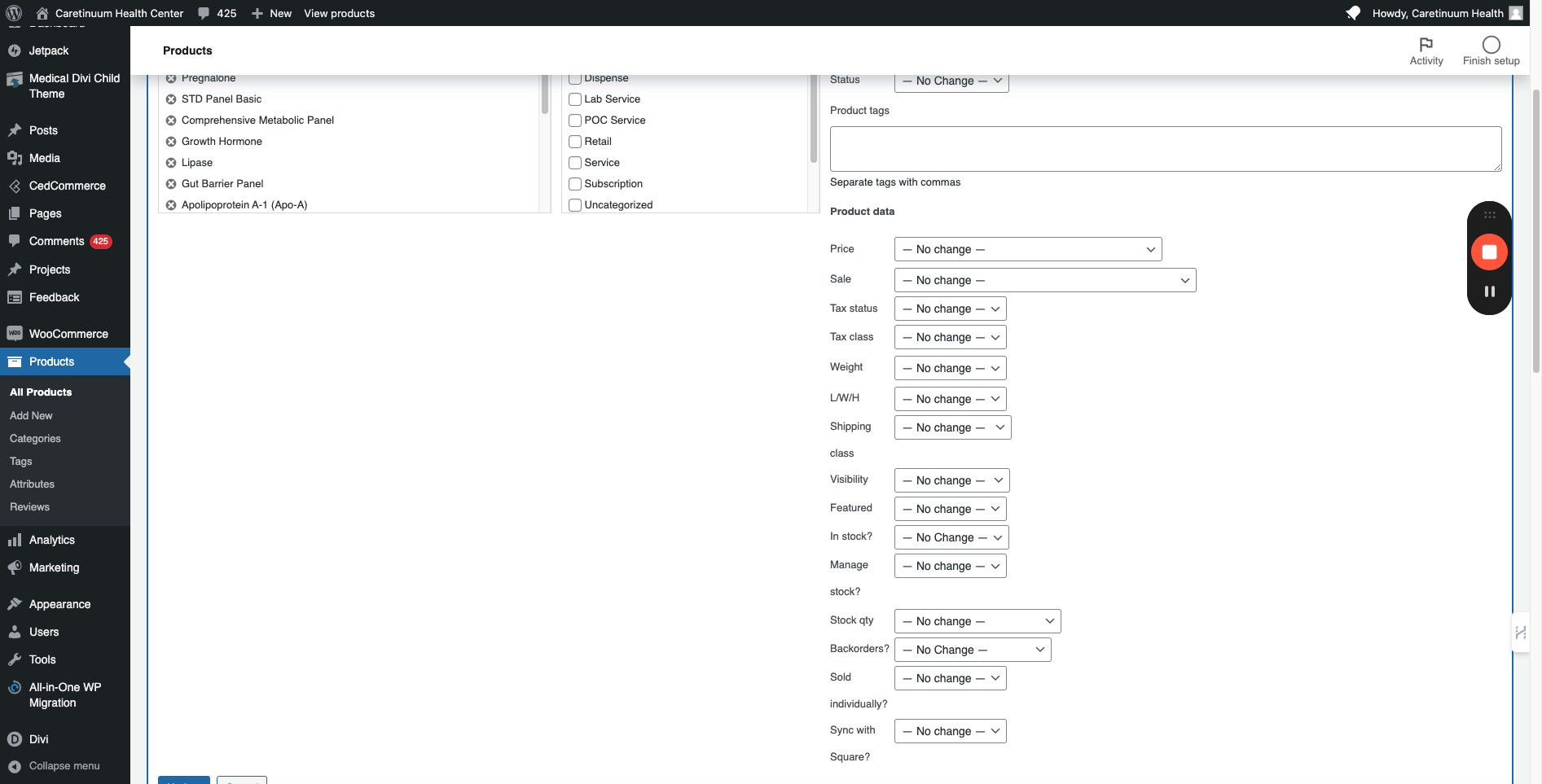Check the POC Service category

click(575, 120)
